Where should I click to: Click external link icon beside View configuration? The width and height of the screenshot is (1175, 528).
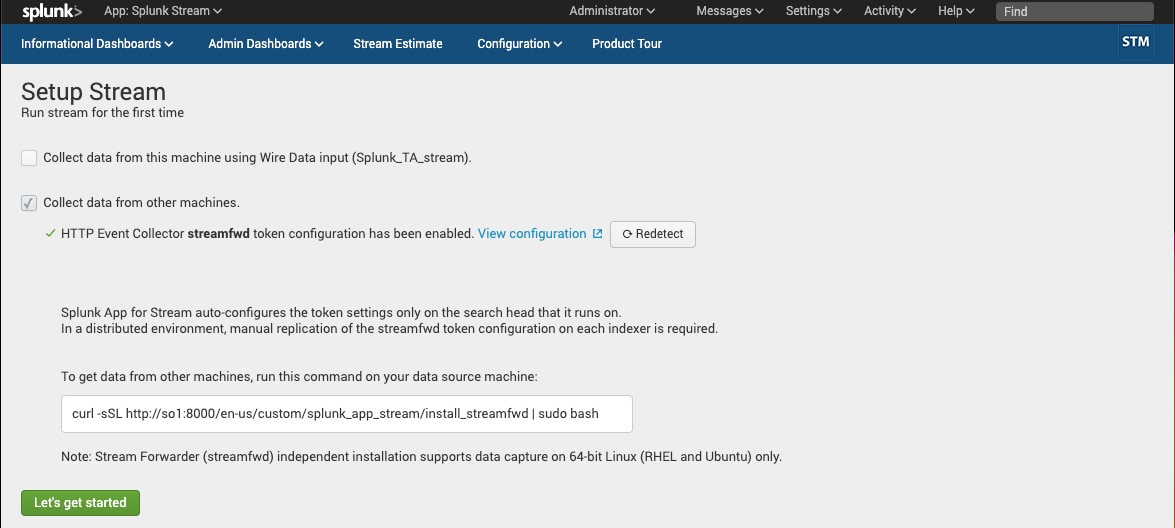coord(597,234)
